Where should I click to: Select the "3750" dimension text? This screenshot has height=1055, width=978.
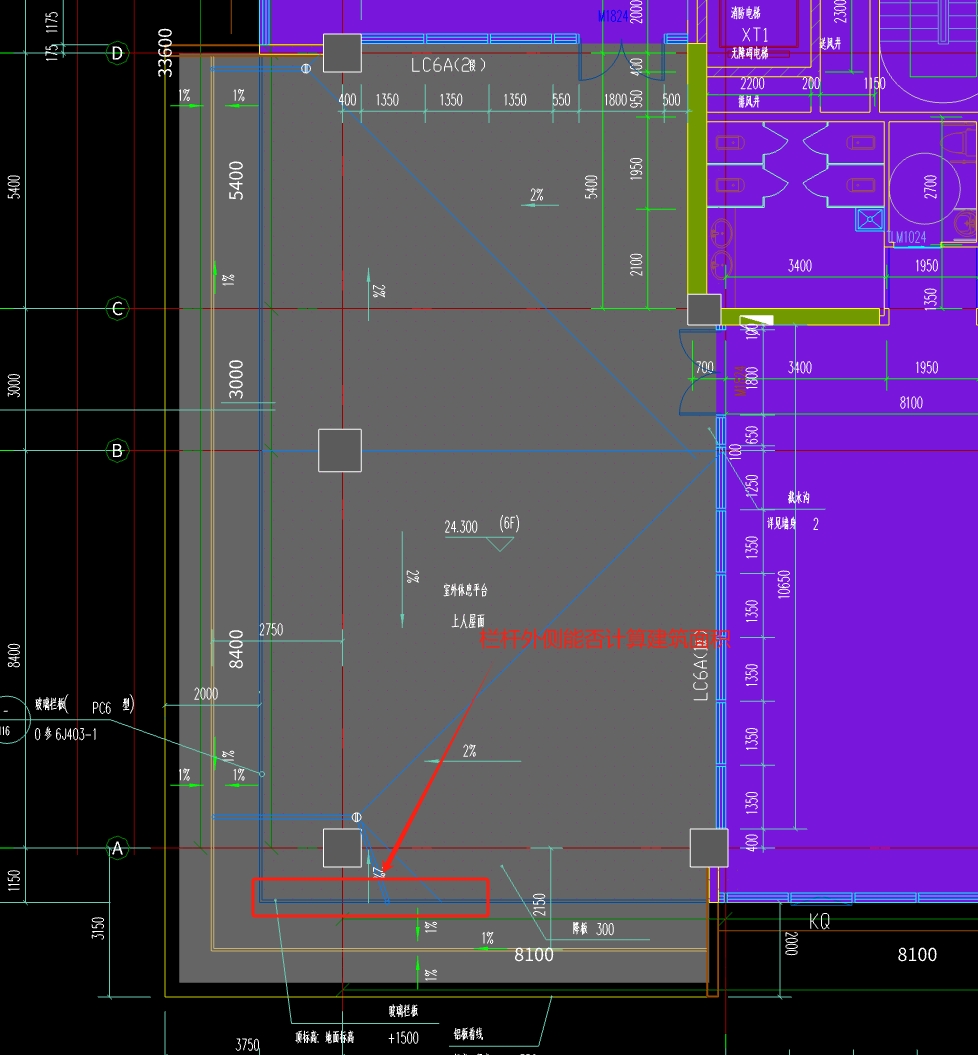point(248,1045)
